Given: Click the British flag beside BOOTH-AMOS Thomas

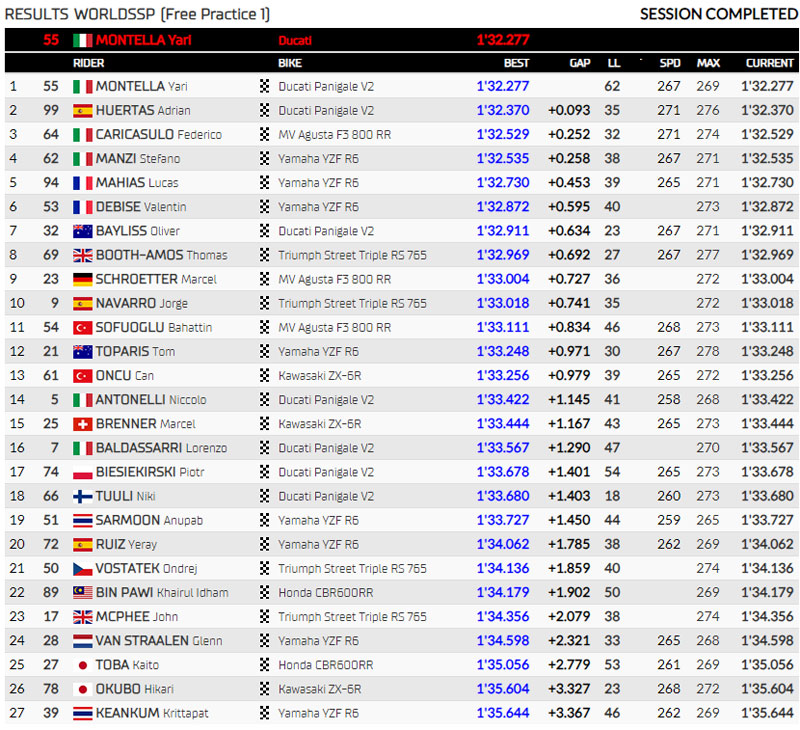Looking at the screenshot, I should pyautogui.click(x=82, y=255).
